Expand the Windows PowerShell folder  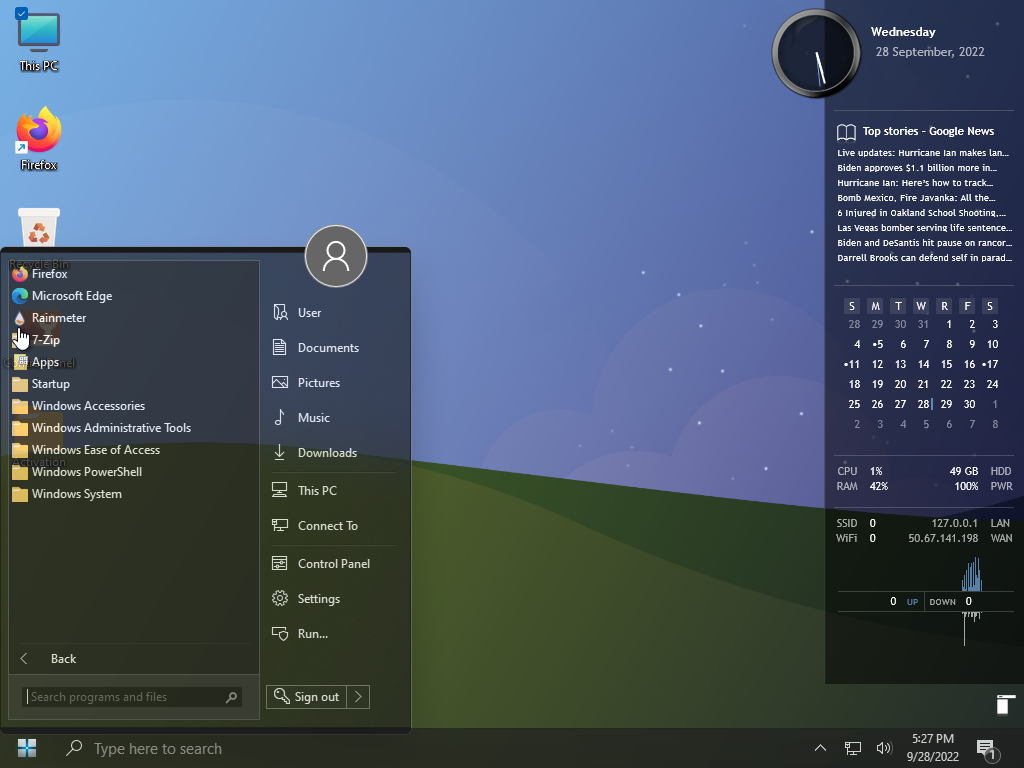pos(86,472)
